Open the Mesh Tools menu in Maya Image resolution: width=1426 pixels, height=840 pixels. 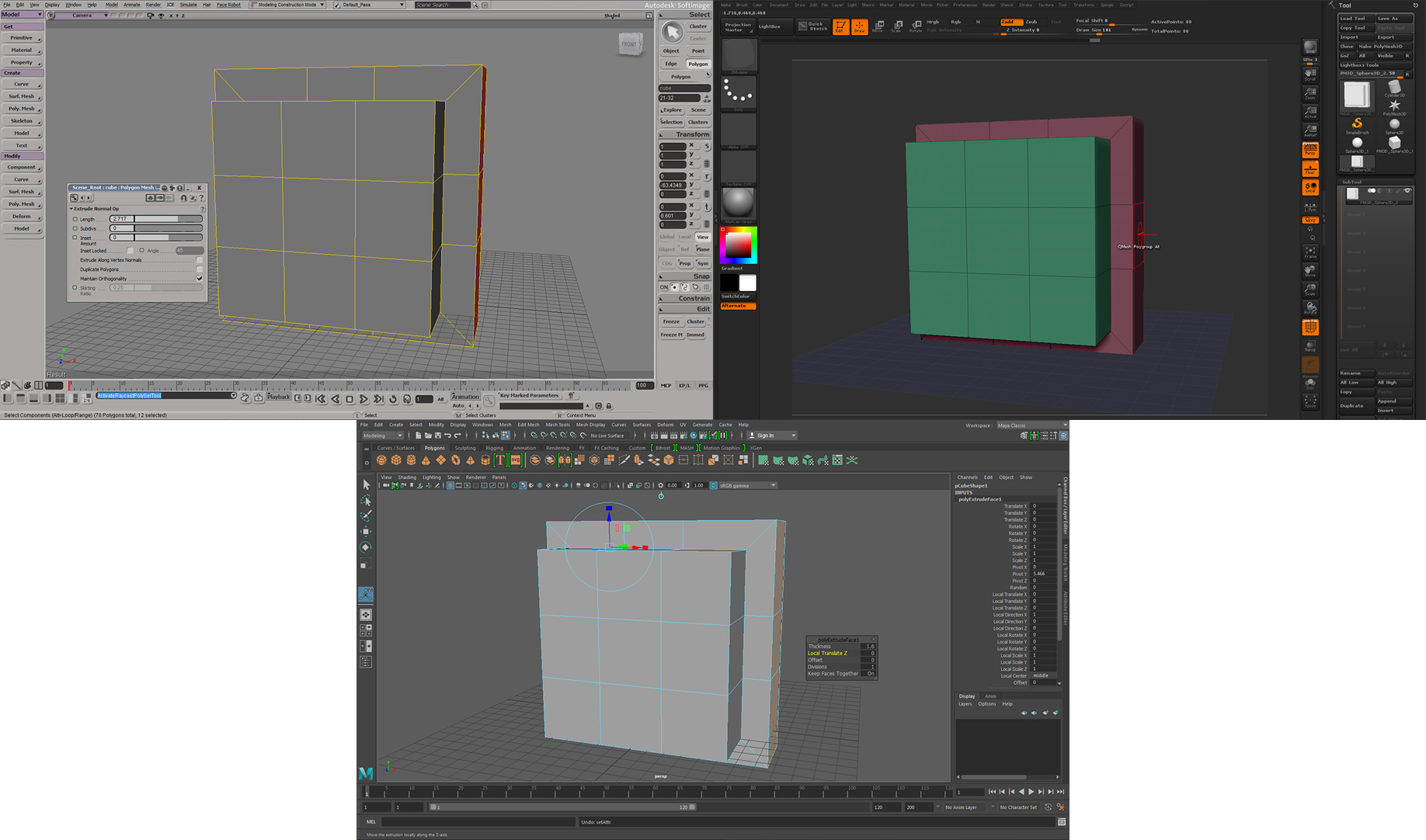click(x=558, y=424)
